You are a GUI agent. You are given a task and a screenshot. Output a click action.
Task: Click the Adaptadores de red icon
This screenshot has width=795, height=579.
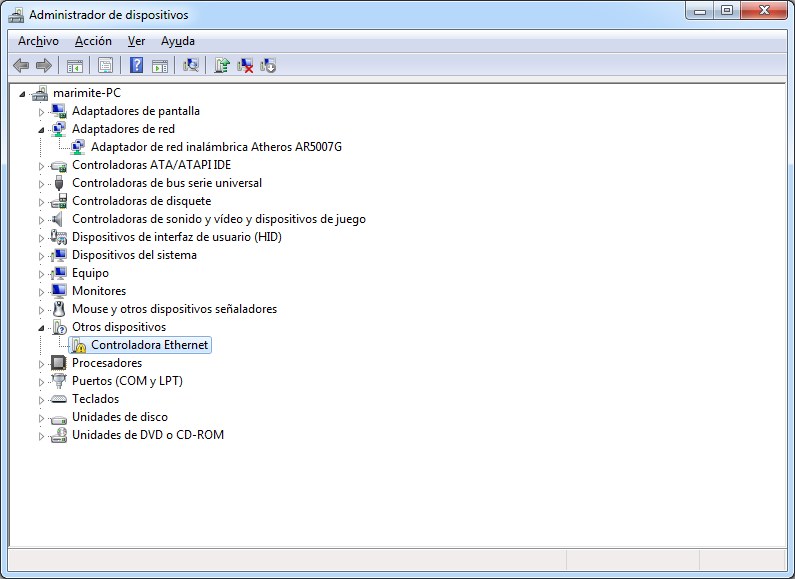point(59,129)
